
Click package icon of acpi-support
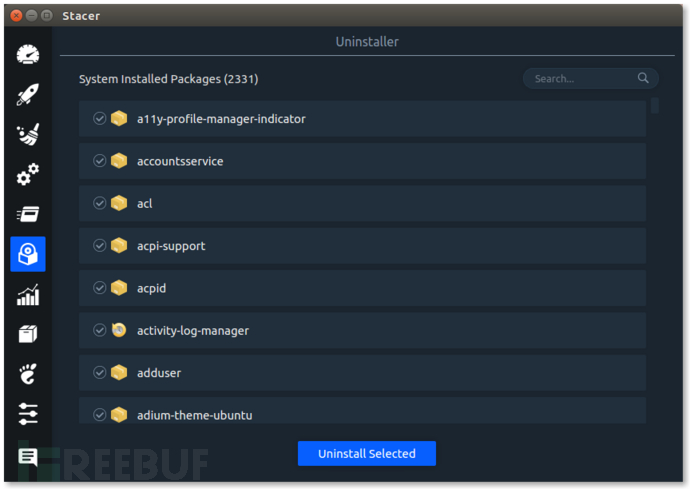(x=119, y=245)
